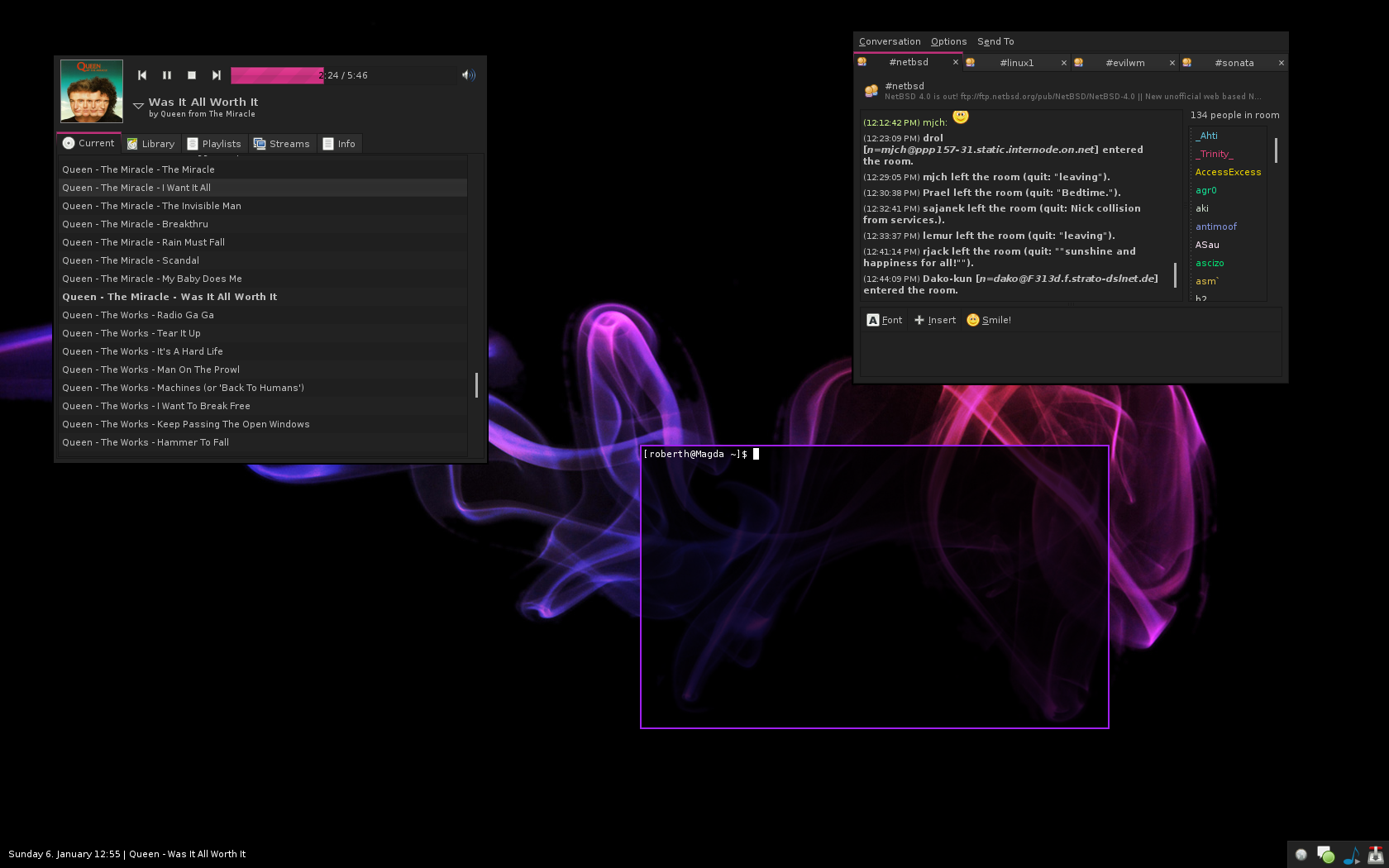This screenshot has height=868, width=1389.
Task: Open the Playlists tab
Action: 214,144
